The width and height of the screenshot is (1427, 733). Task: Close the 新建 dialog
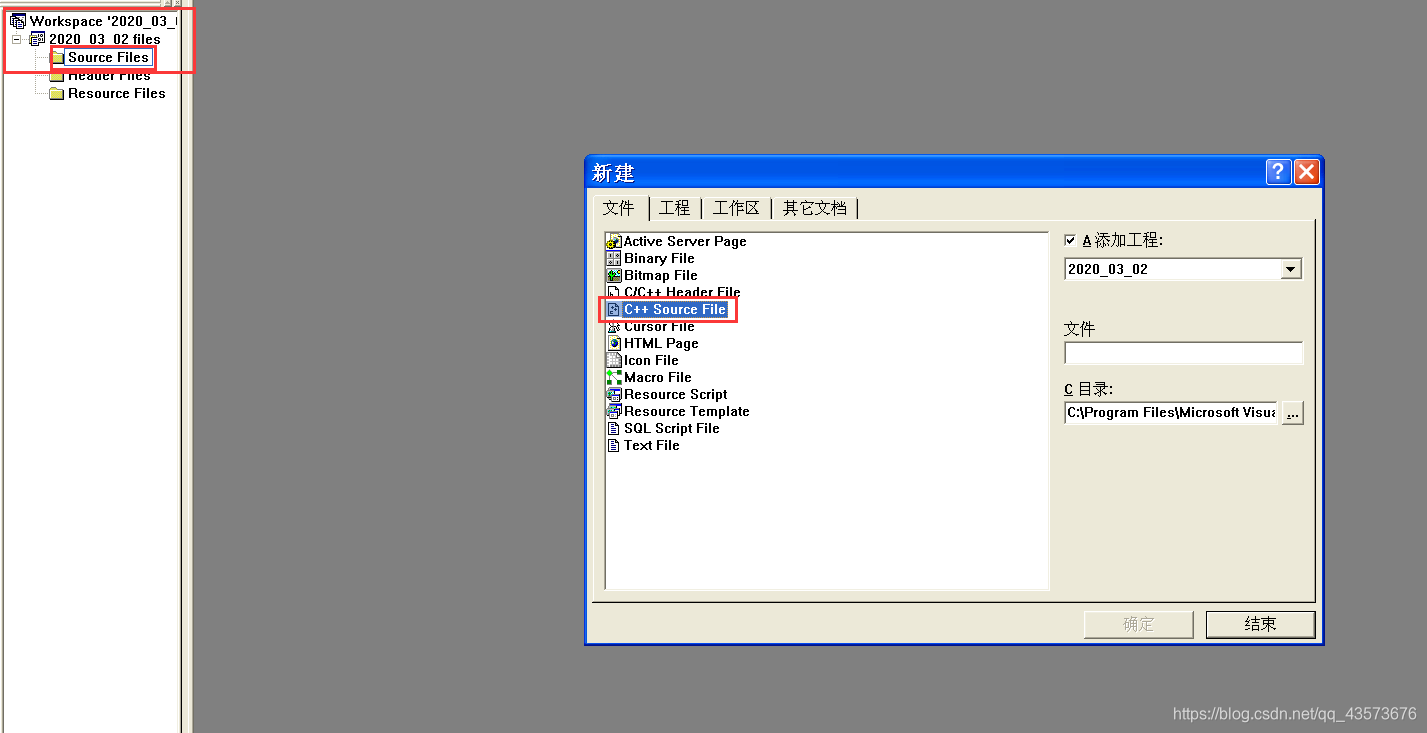(1306, 172)
